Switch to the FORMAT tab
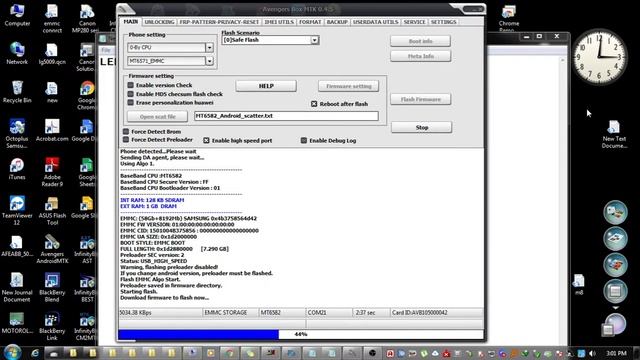Screen dimensions: 640x360 point(310,22)
